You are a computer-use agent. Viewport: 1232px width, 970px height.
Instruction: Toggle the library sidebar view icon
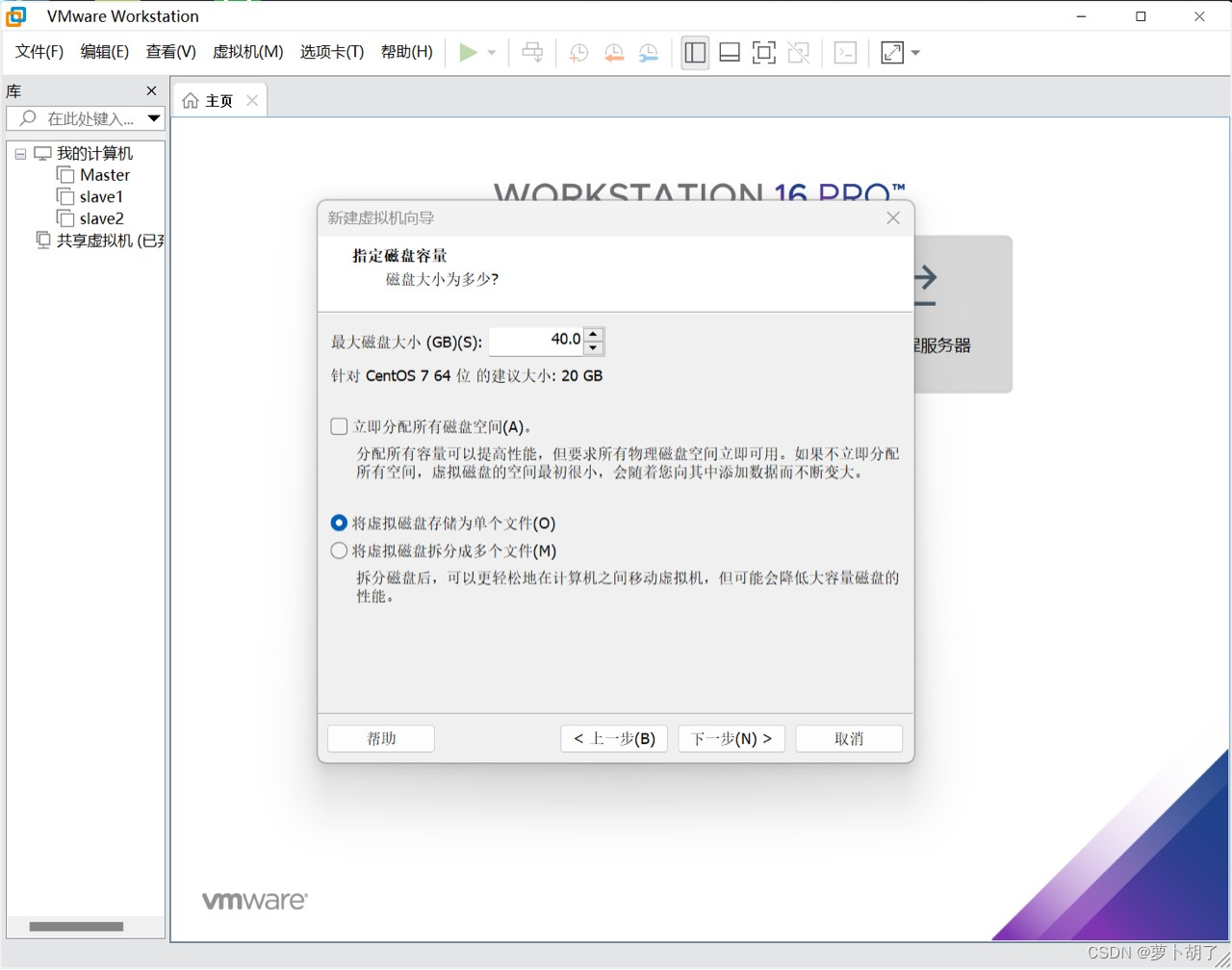695,53
